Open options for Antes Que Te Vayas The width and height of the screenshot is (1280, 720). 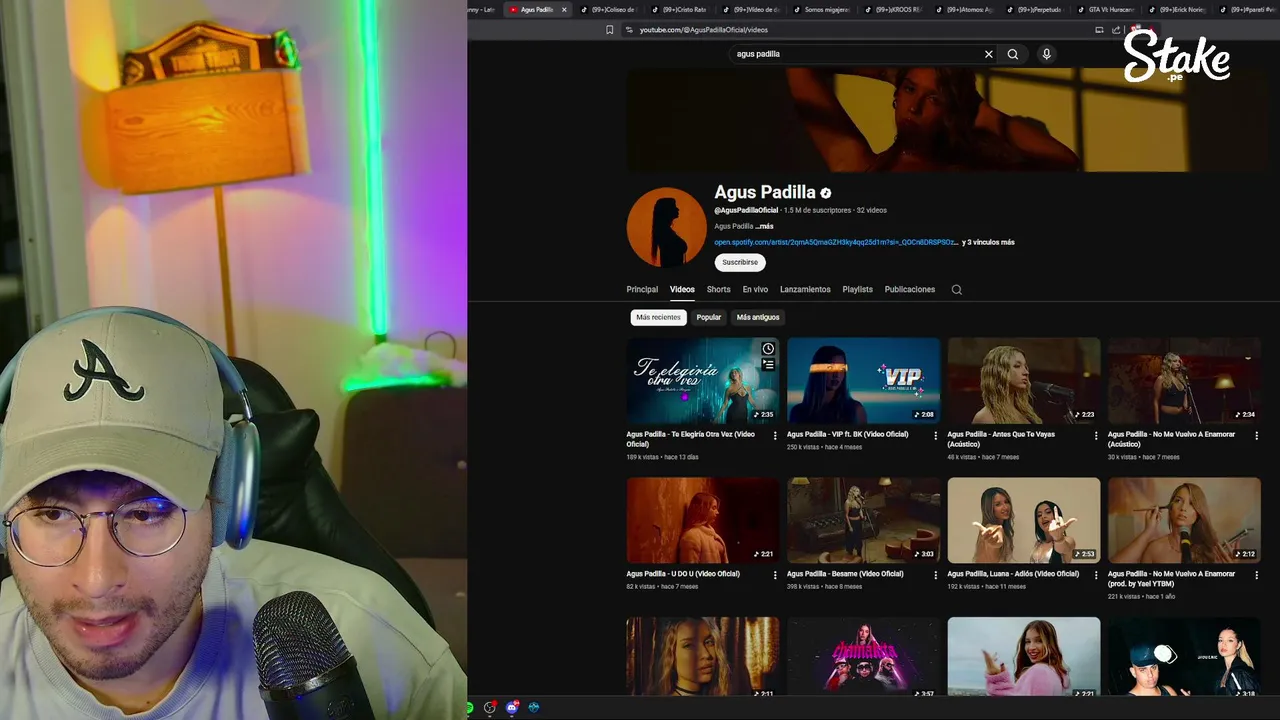click(x=1096, y=436)
